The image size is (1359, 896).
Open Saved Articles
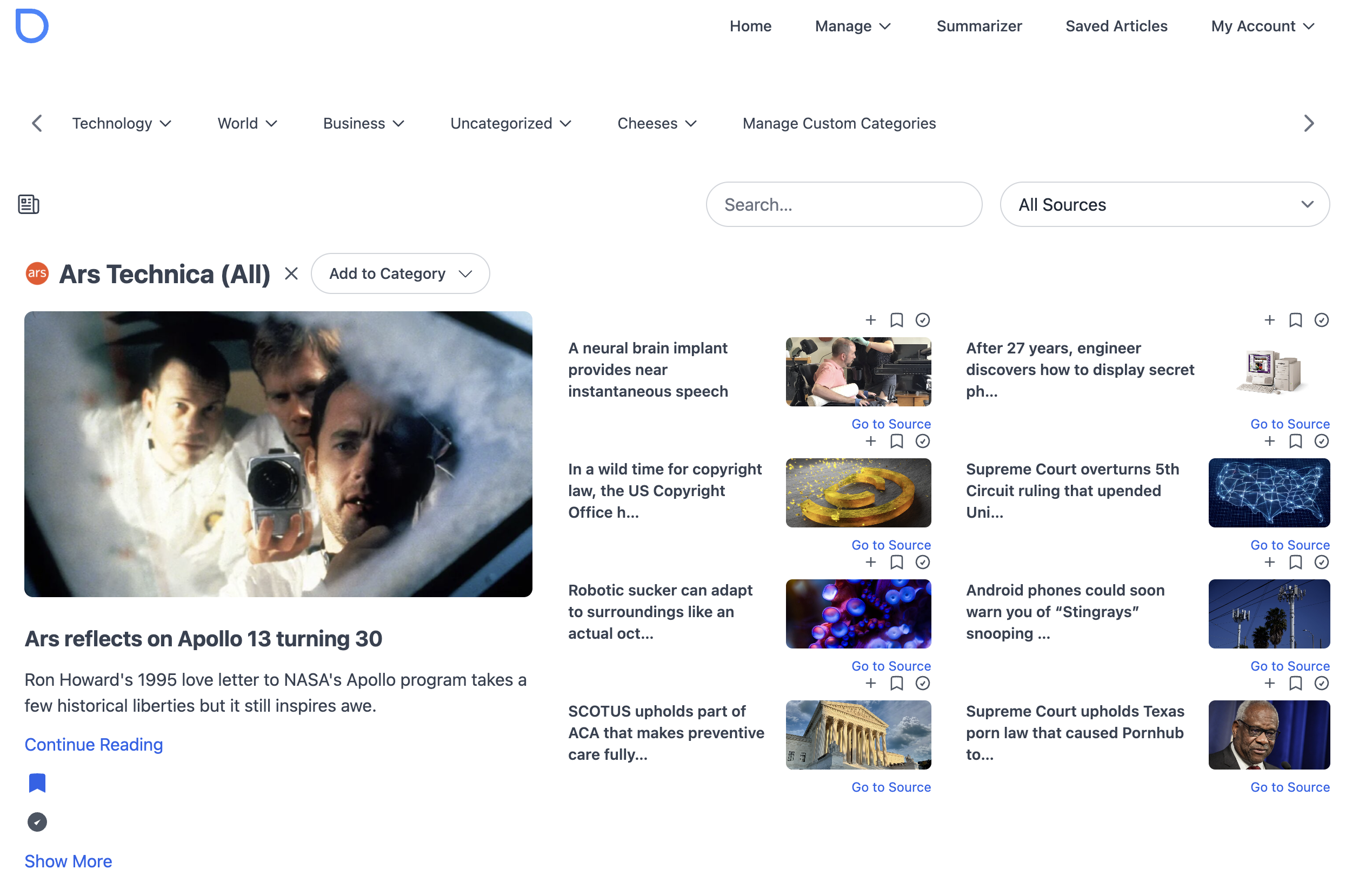(x=1116, y=26)
